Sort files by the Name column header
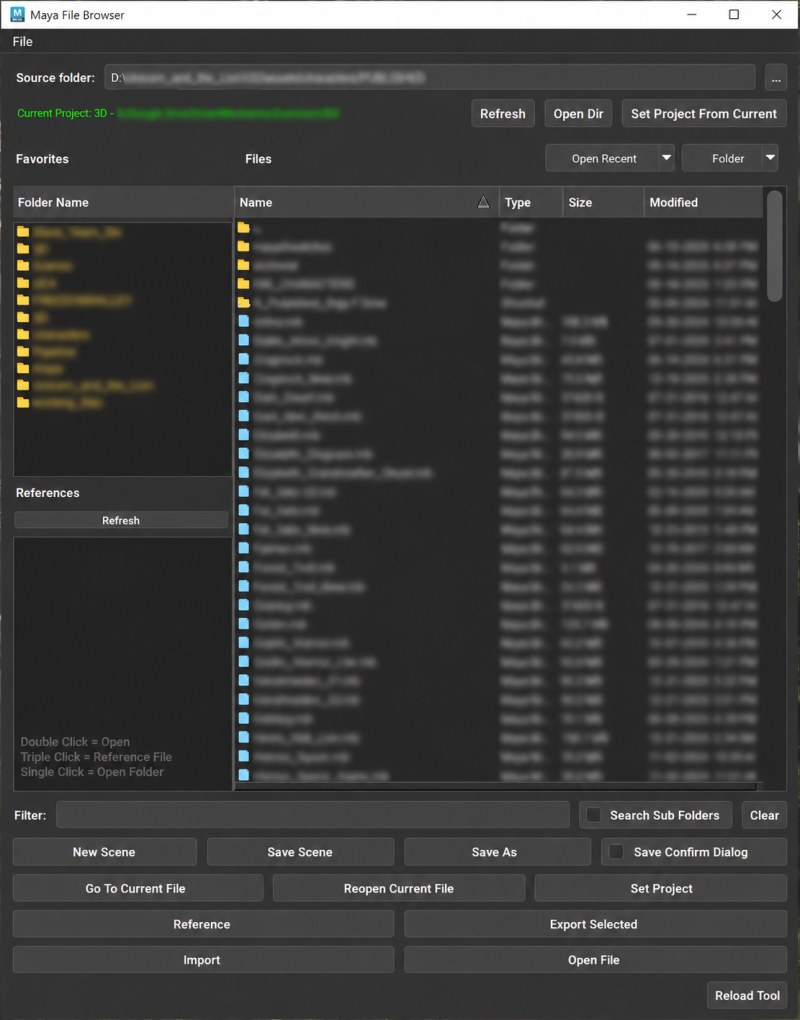Viewport: 800px width, 1020px height. [x=366, y=202]
